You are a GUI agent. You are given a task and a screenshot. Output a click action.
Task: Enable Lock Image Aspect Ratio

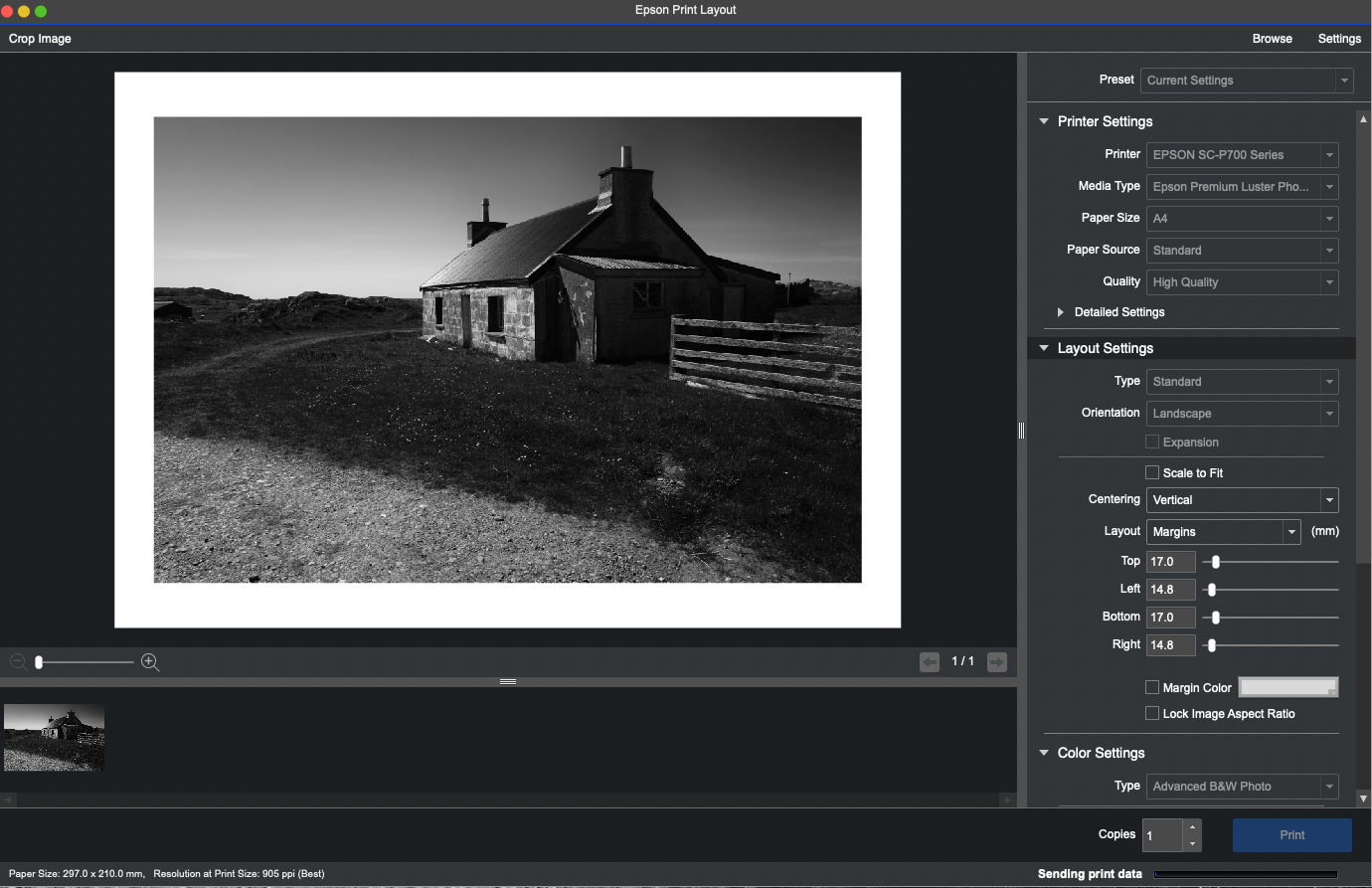click(x=1152, y=713)
